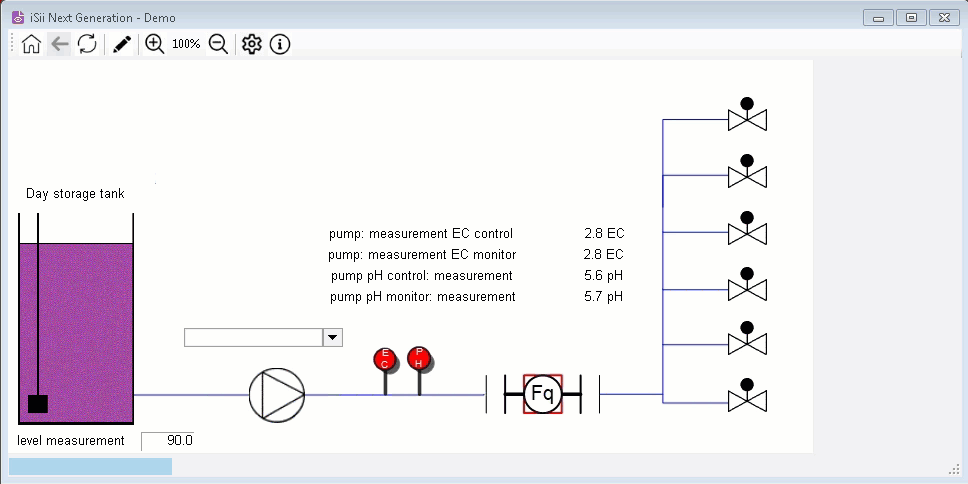Activate the pencil edit mode icon
Viewport: 968px width, 484px height.
[122, 44]
